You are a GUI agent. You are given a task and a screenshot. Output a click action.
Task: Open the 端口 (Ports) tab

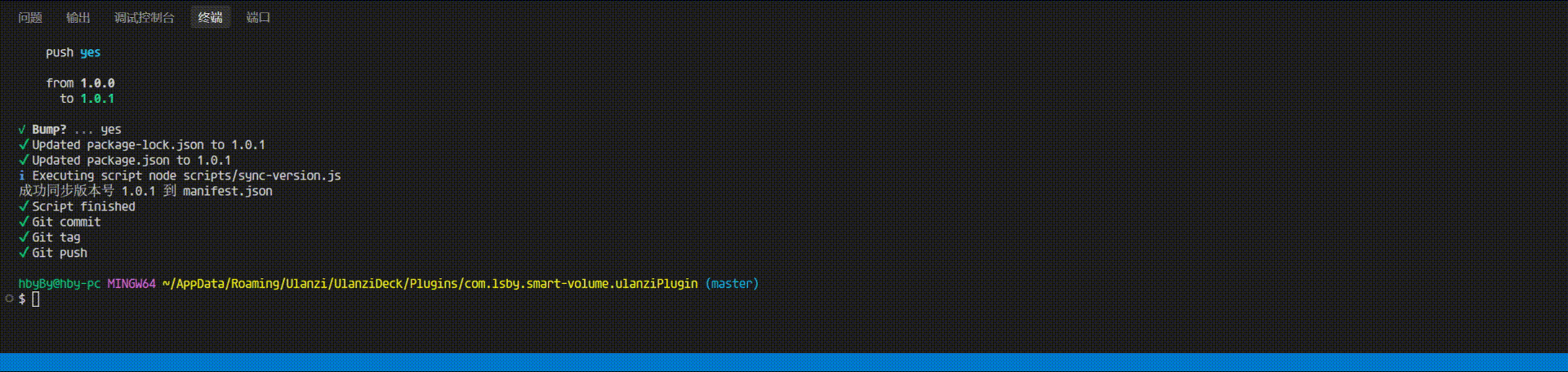click(x=258, y=17)
